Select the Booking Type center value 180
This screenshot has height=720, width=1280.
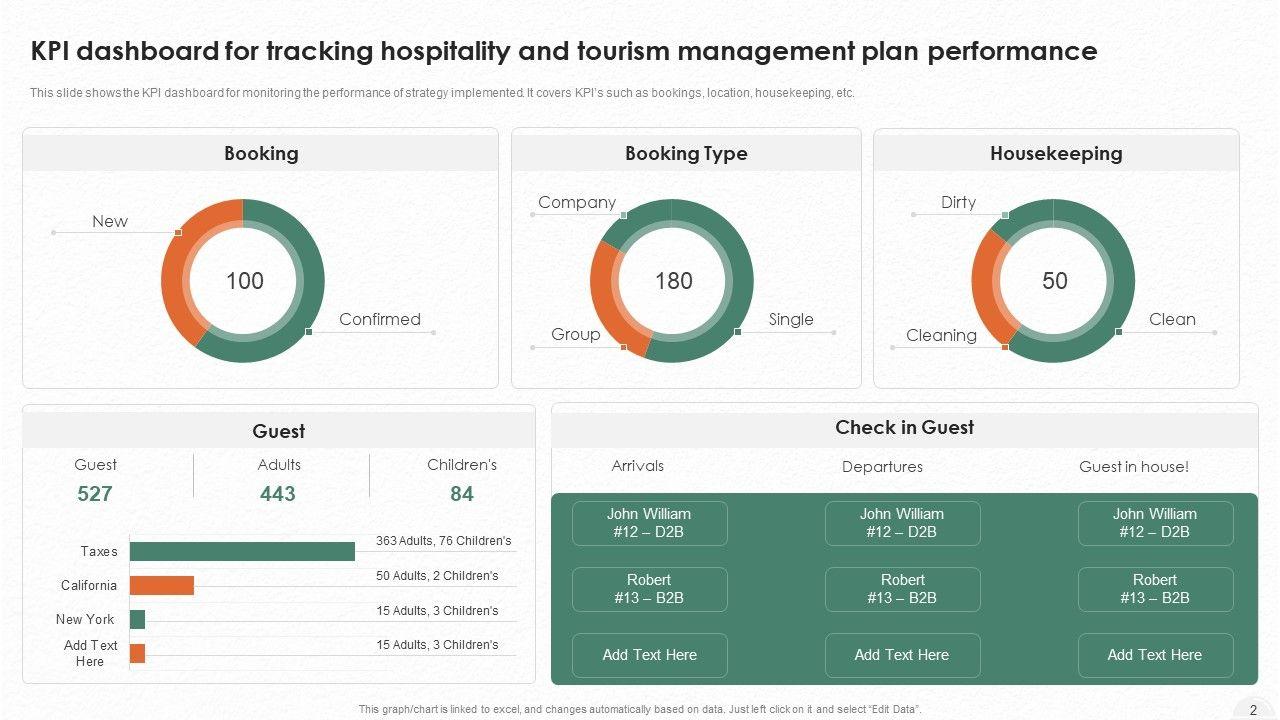pos(673,281)
